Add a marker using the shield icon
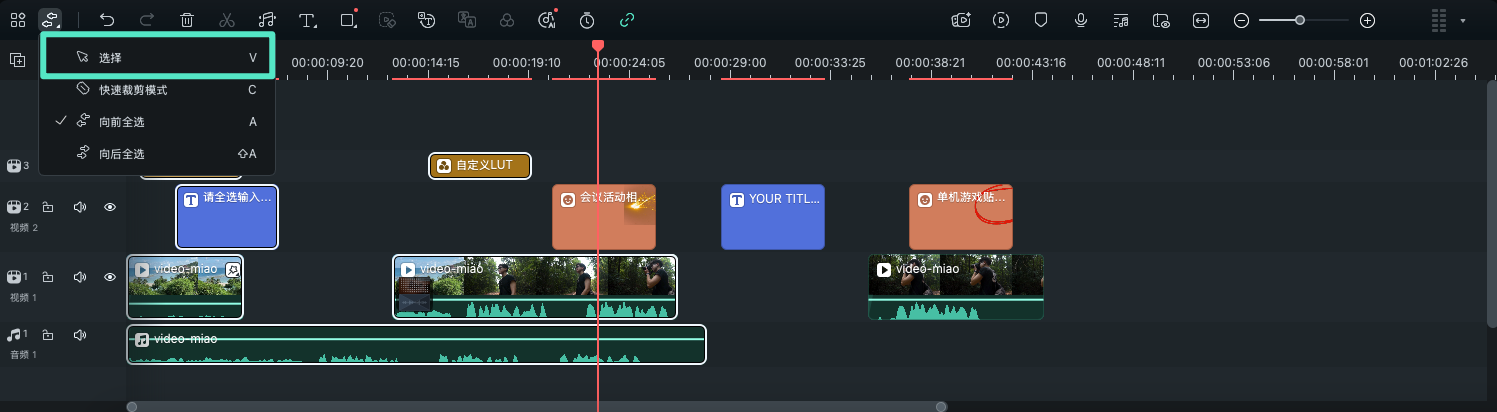The width and height of the screenshot is (1497, 412). (1041, 20)
